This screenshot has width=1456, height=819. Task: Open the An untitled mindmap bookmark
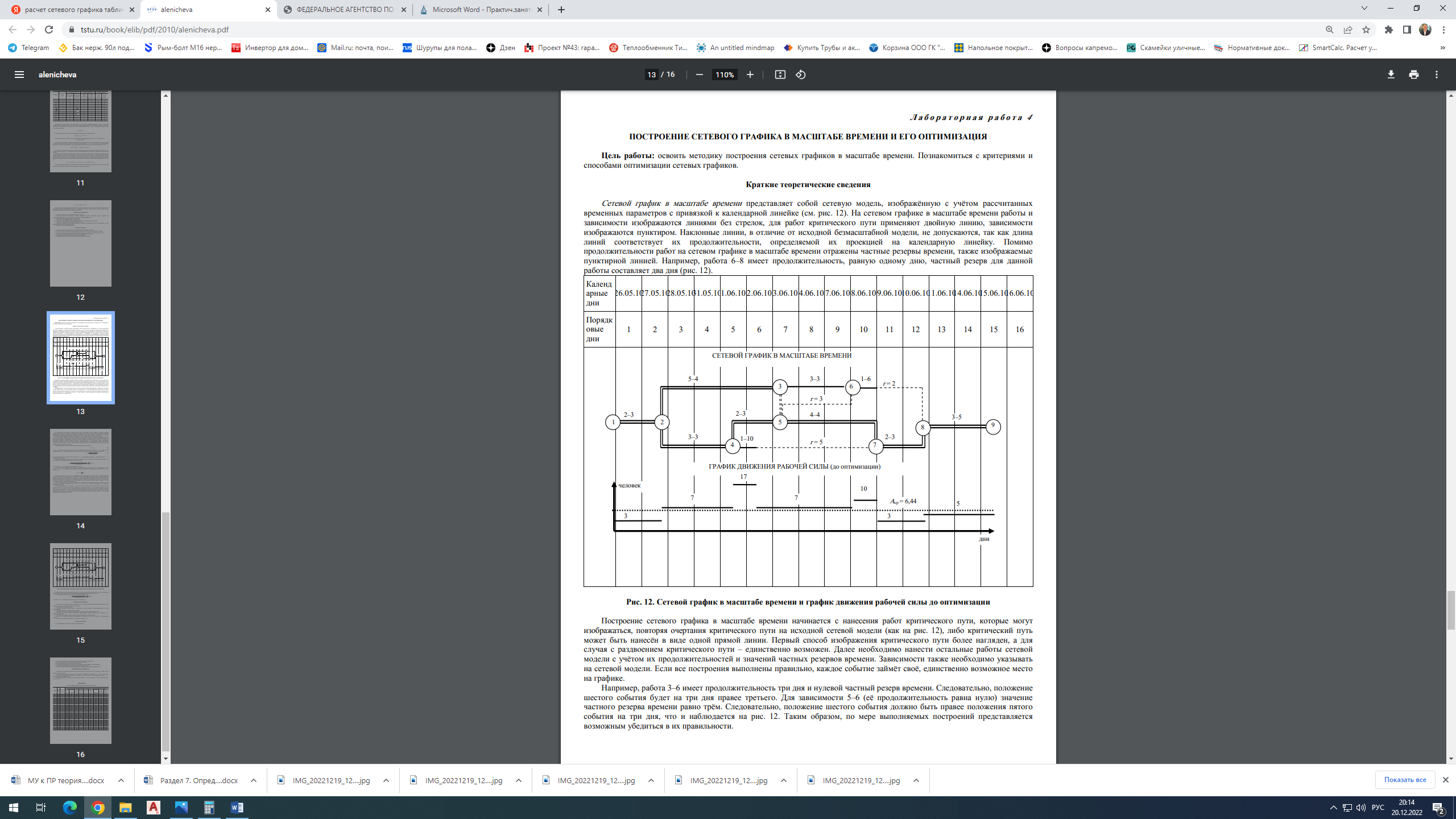pyautogui.click(x=735, y=48)
